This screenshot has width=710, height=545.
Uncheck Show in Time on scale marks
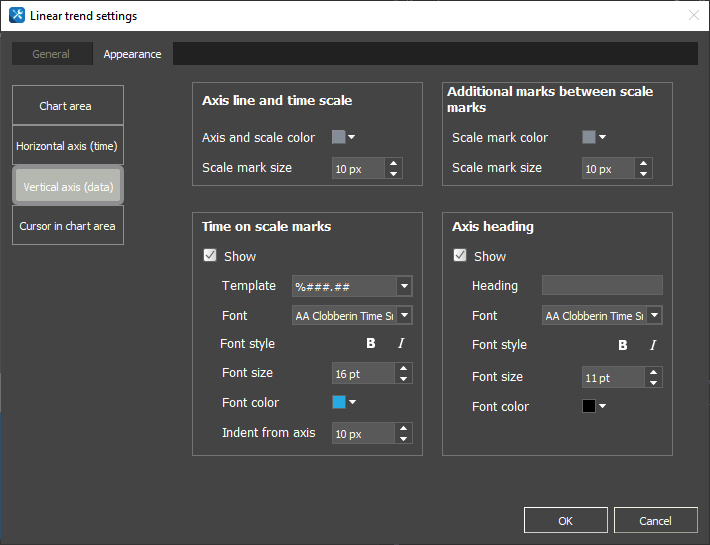click(x=210, y=256)
